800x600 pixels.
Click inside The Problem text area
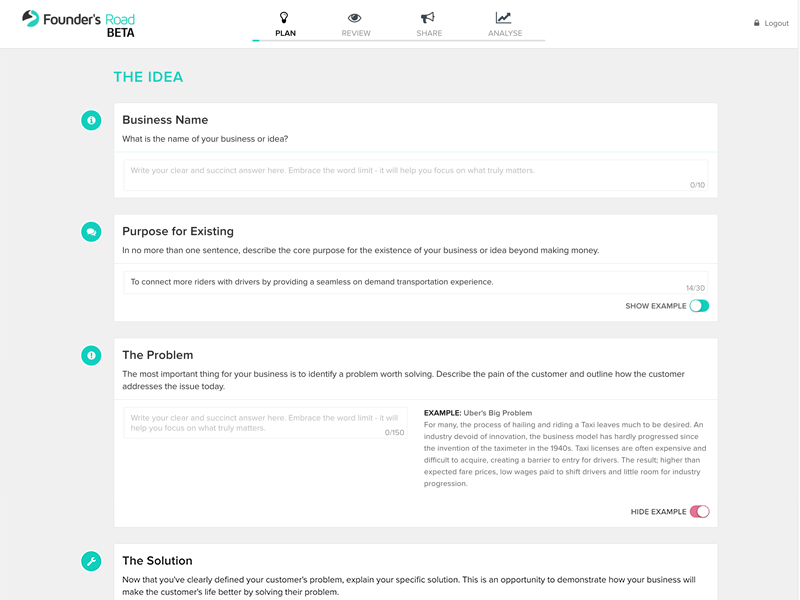click(x=265, y=425)
